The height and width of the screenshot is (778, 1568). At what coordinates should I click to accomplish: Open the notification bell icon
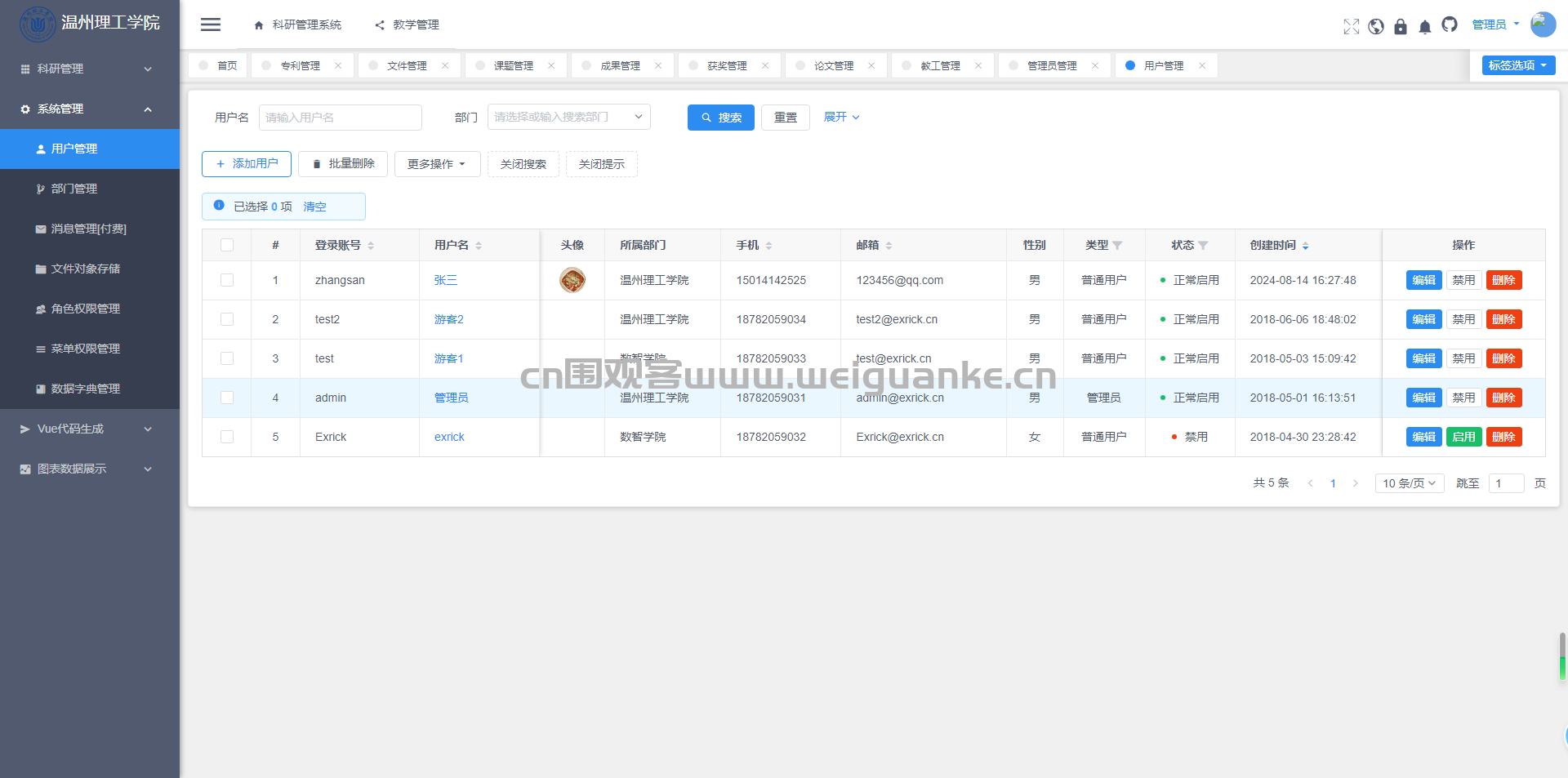[x=1425, y=26]
